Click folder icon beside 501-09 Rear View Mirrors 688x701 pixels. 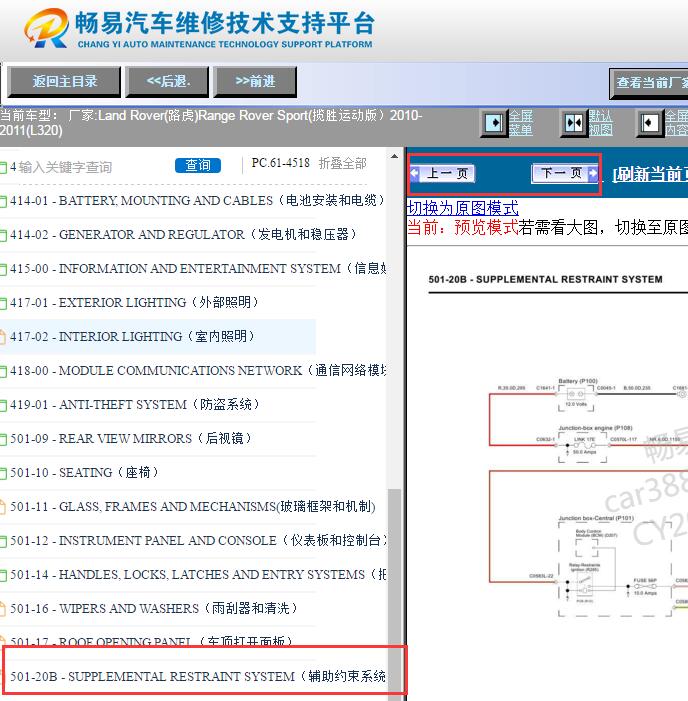click(3, 439)
